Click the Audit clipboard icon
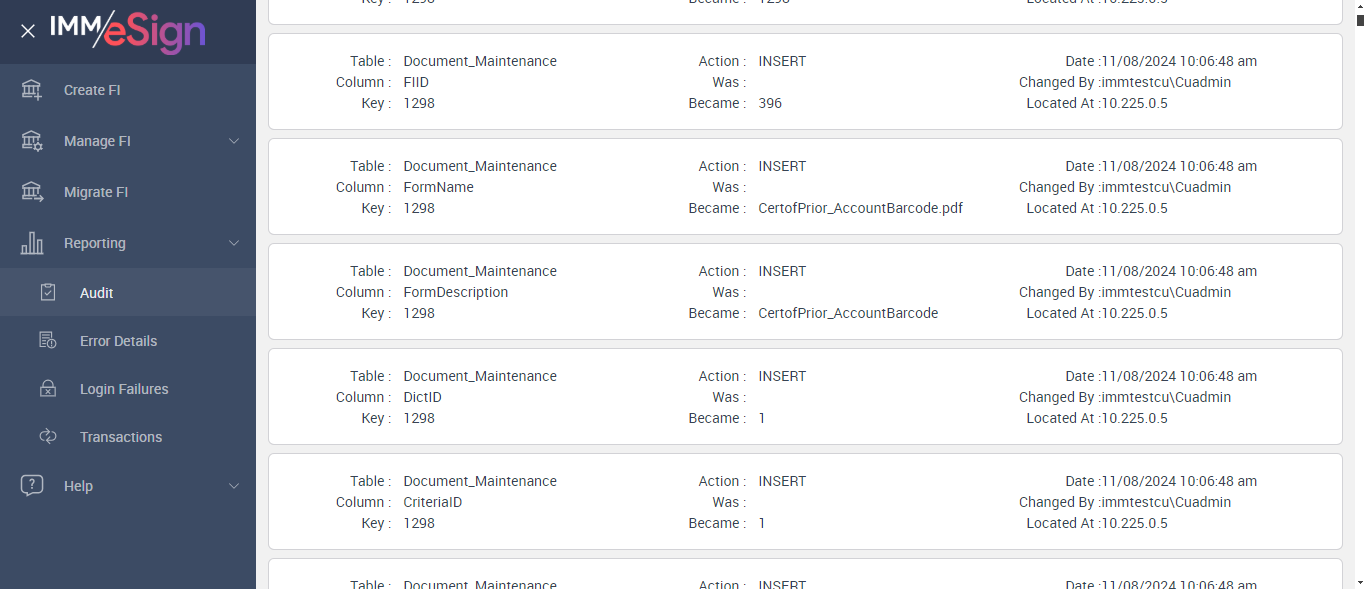The width and height of the screenshot is (1366, 589). [48, 293]
